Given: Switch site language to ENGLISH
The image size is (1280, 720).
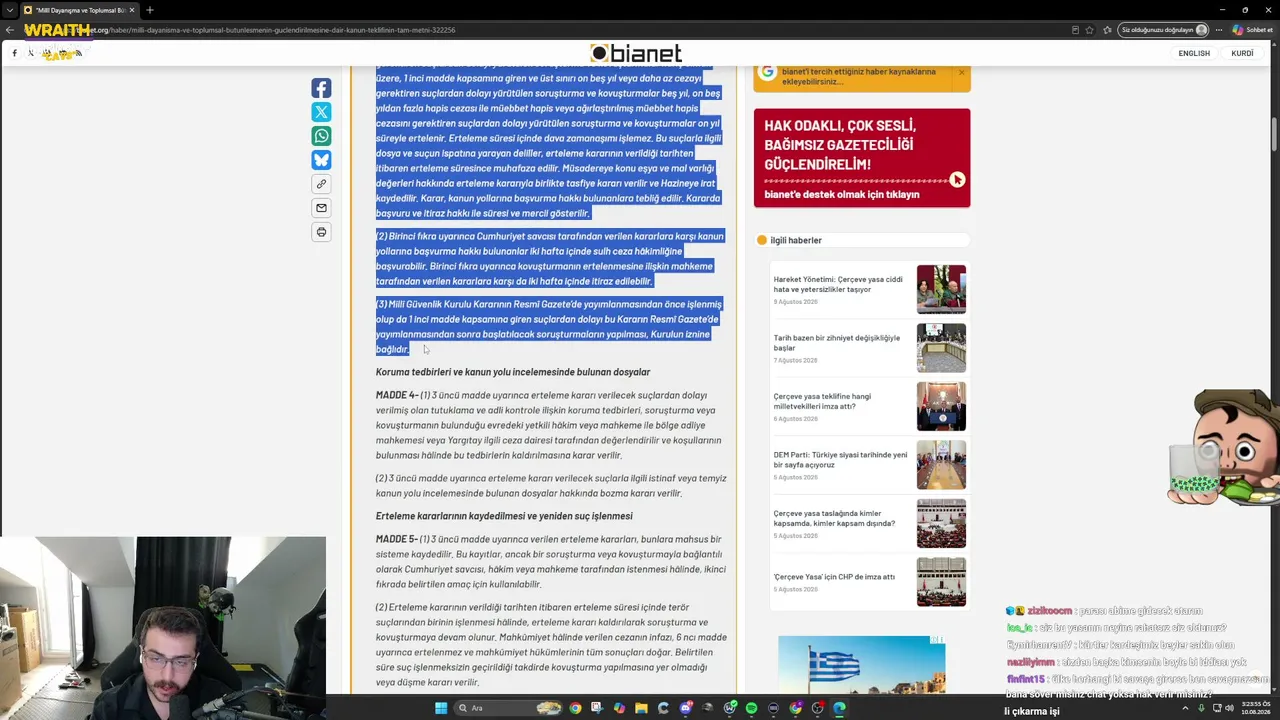Looking at the screenshot, I should tap(1194, 53).
